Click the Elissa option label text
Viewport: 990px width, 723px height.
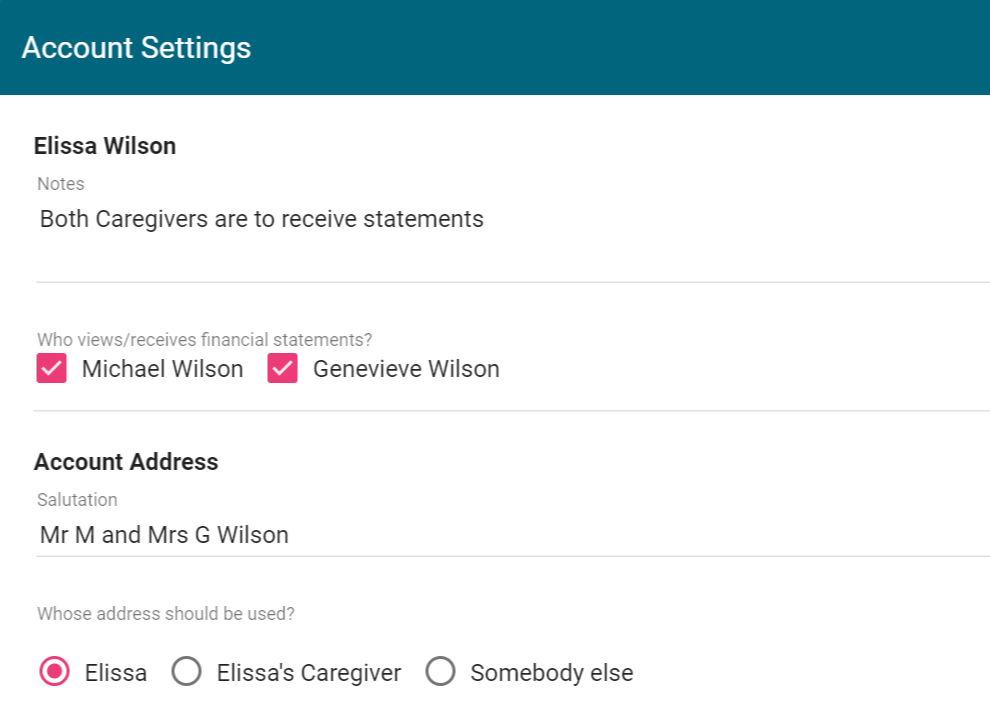point(116,673)
